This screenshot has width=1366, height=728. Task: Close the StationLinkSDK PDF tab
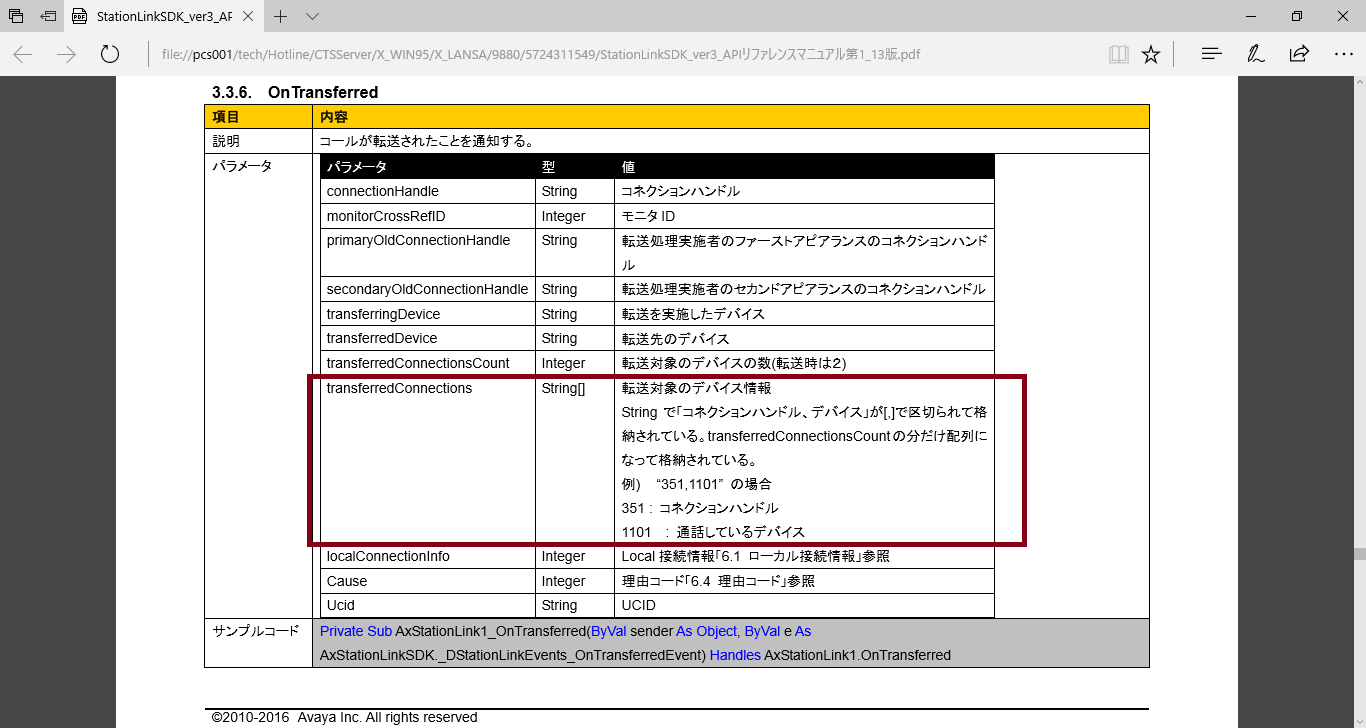(247, 16)
